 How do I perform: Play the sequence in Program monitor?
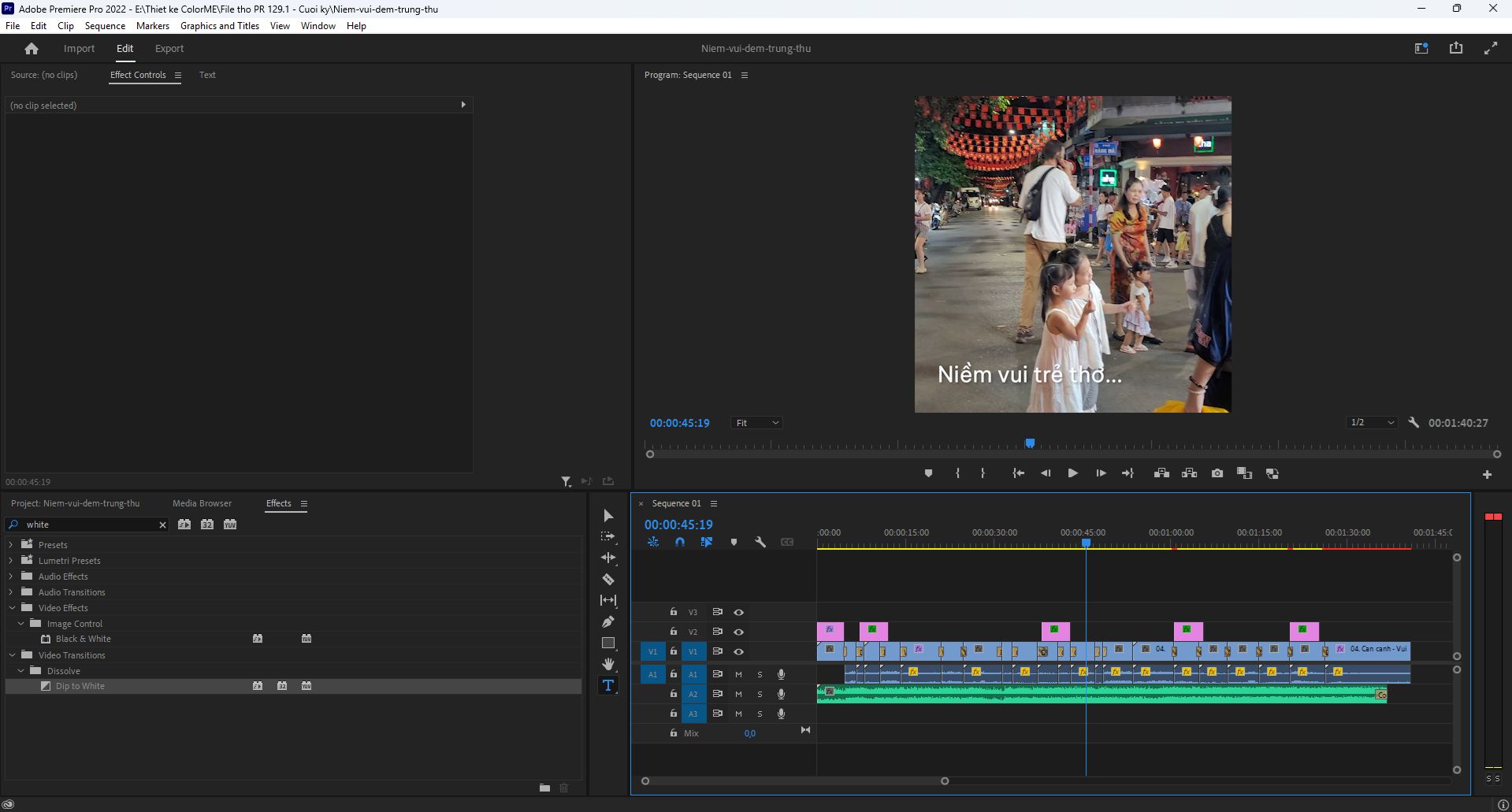coord(1072,473)
